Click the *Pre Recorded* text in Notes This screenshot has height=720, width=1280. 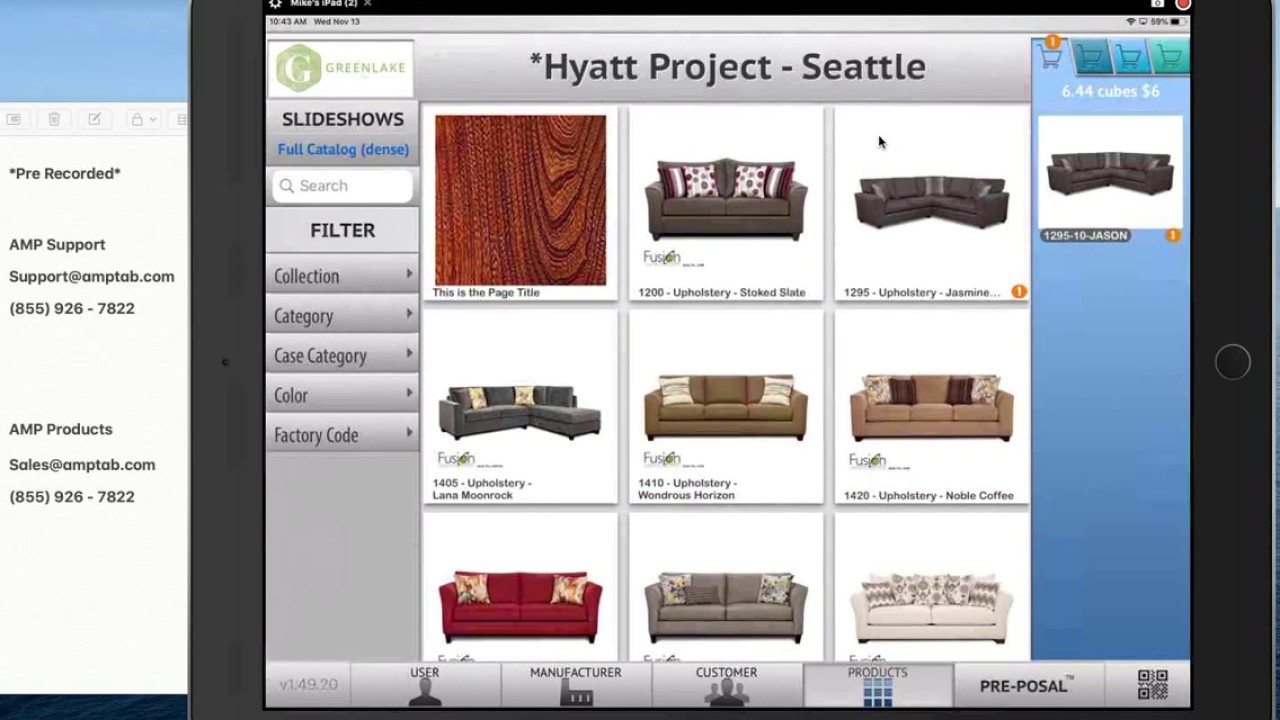(65, 174)
